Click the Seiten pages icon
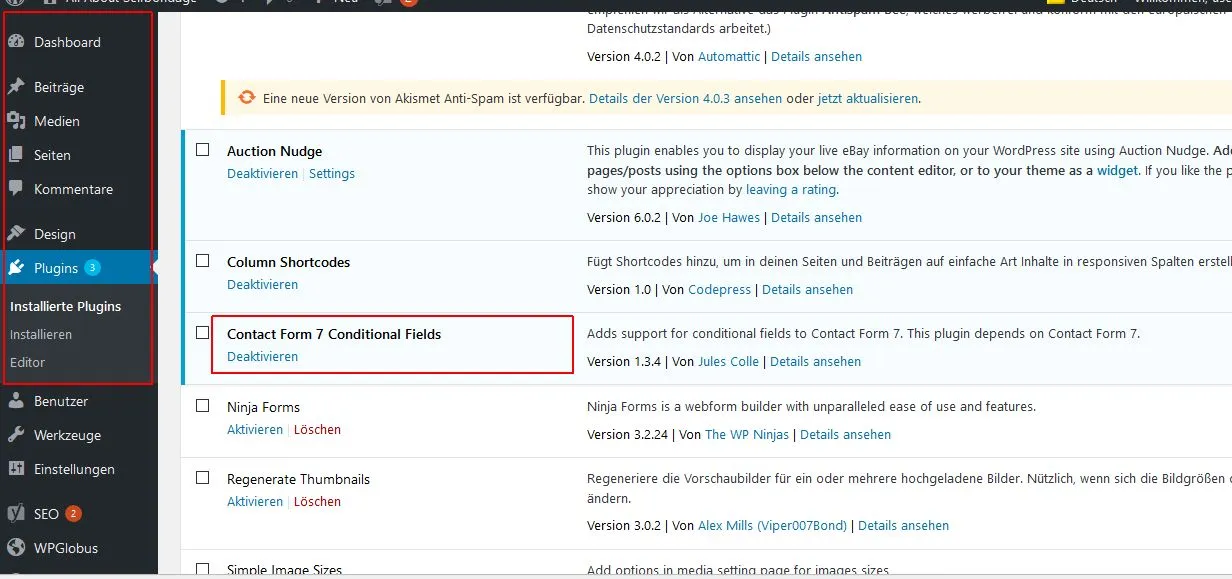This screenshot has width=1232, height=579. (x=16, y=155)
